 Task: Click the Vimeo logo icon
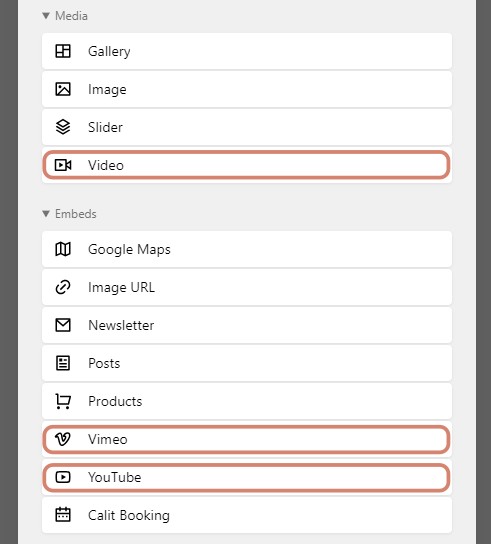click(63, 439)
